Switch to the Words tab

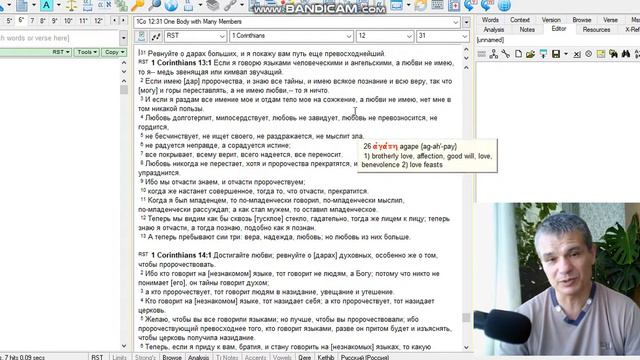[x=490, y=20]
